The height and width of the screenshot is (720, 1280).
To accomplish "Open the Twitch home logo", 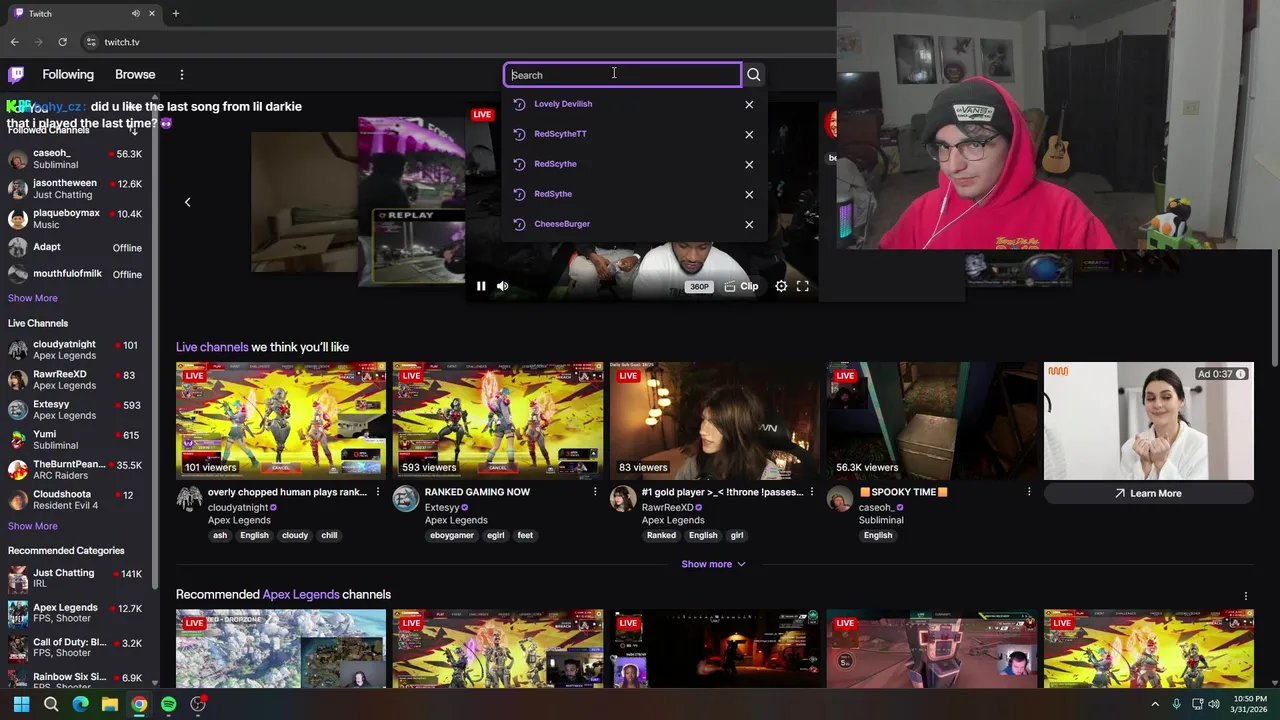I will click(16, 74).
